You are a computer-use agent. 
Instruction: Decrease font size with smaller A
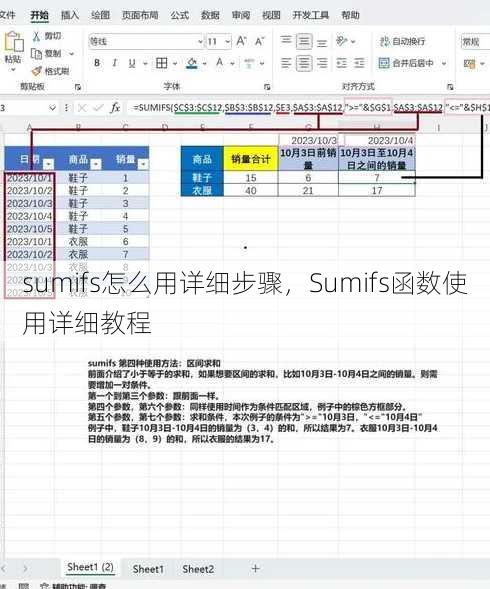[x=260, y=41]
